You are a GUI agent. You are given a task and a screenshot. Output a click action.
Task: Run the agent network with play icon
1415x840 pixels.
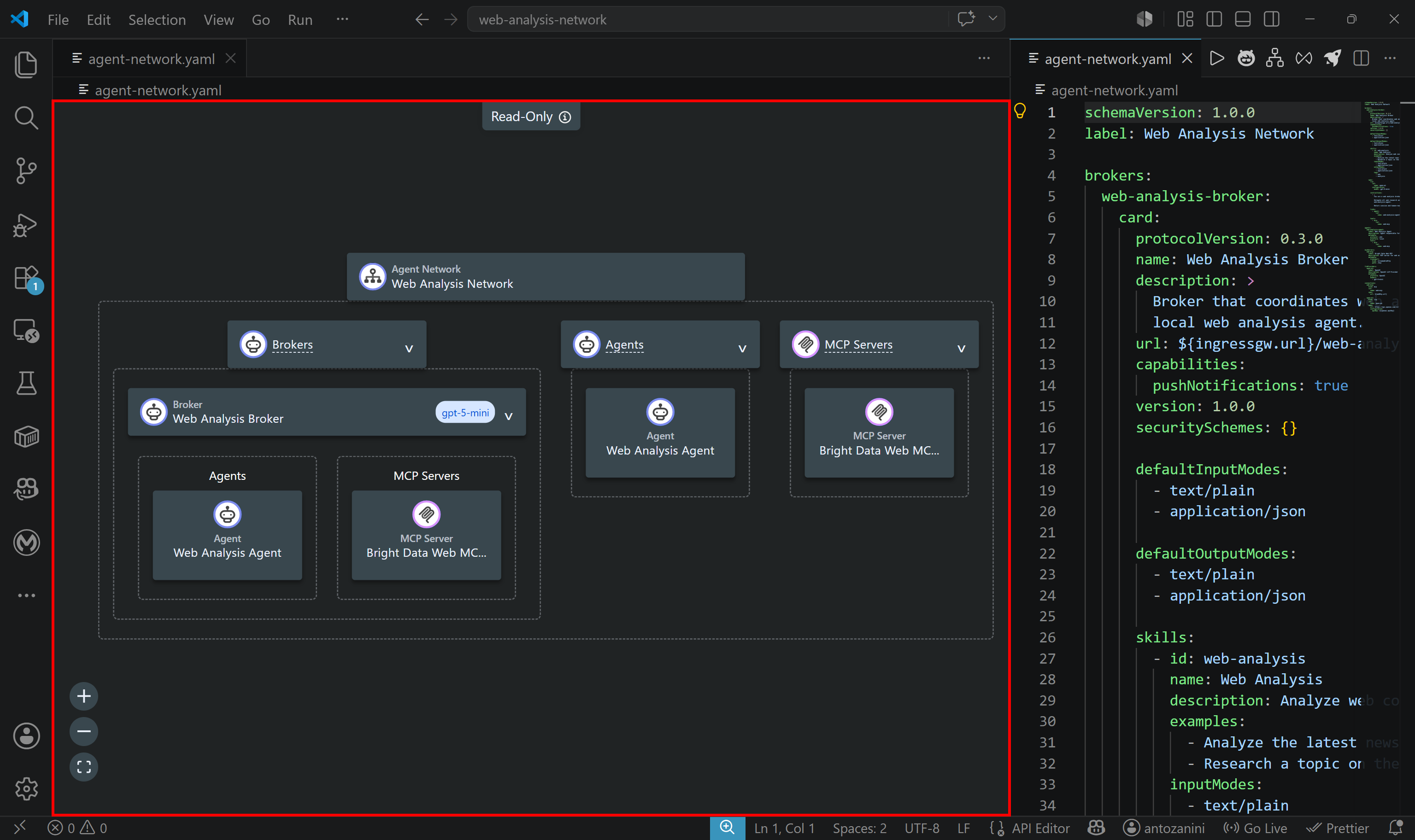[x=1216, y=58]
